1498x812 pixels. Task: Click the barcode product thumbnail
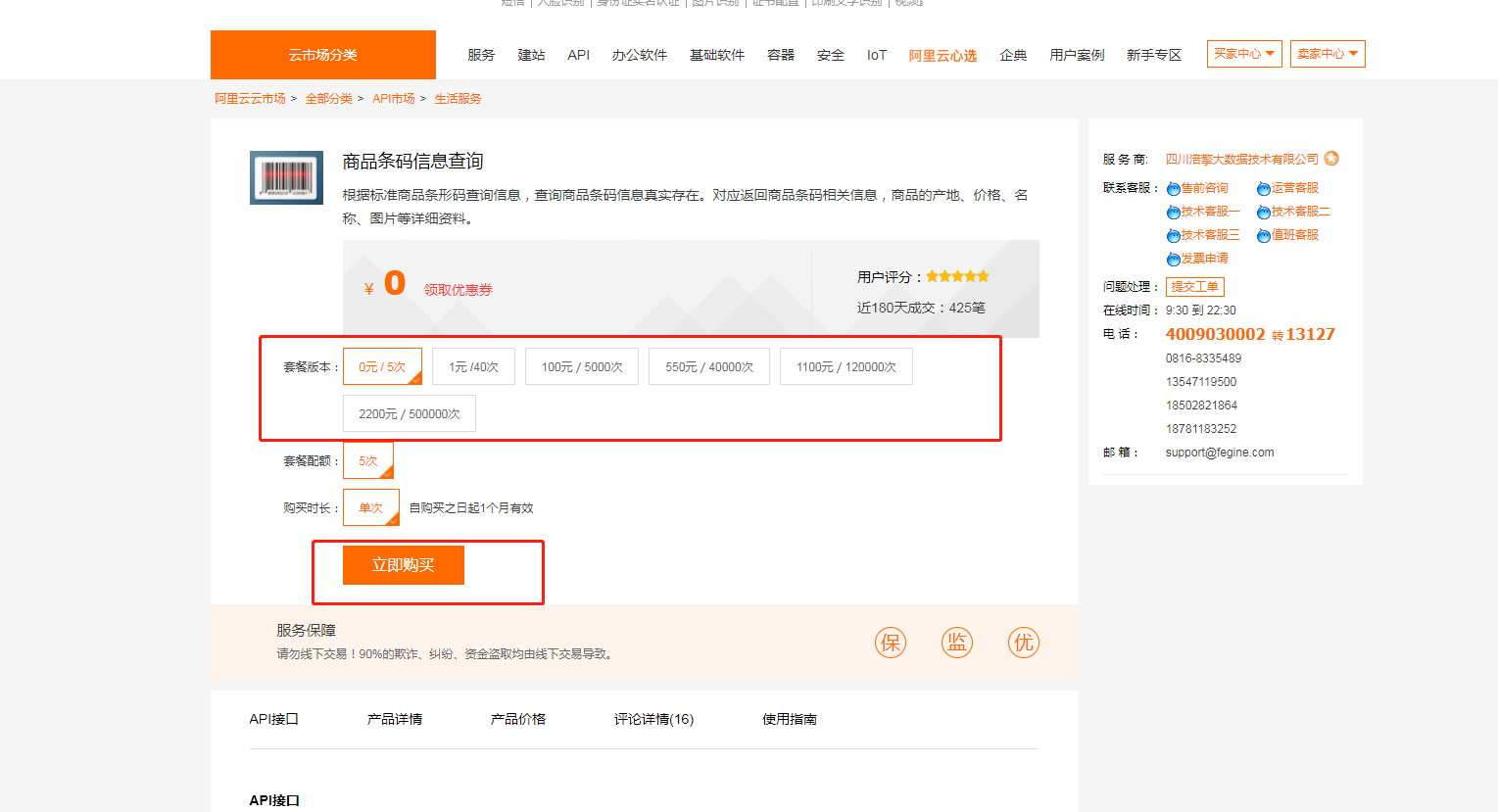286,177
